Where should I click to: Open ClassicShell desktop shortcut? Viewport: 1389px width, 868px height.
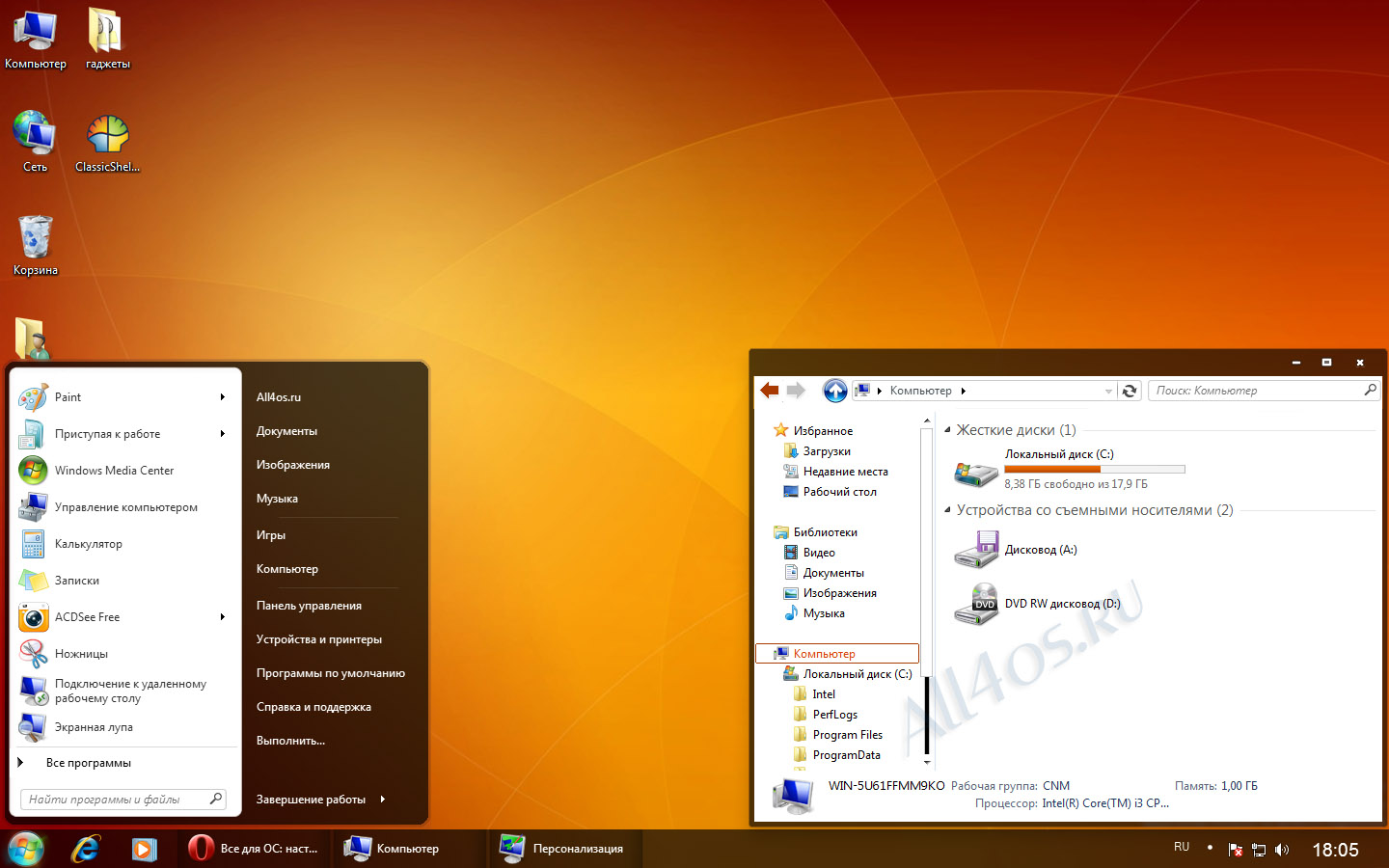107,142
